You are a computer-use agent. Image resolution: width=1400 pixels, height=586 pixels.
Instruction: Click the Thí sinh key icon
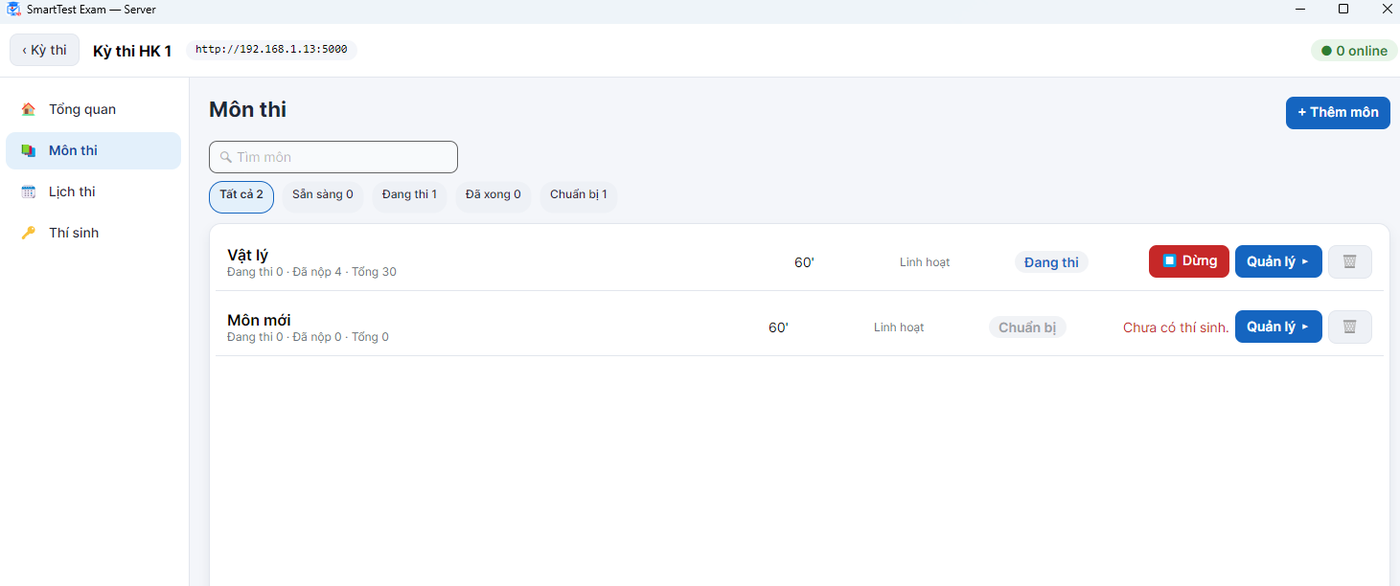pos(29,232)
